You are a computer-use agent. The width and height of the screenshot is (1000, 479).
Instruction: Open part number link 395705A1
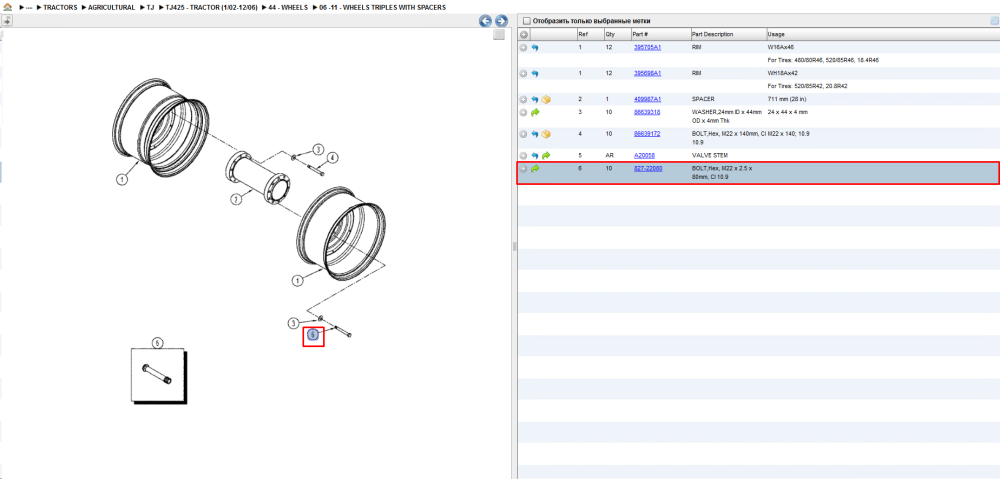coord(647,47)
